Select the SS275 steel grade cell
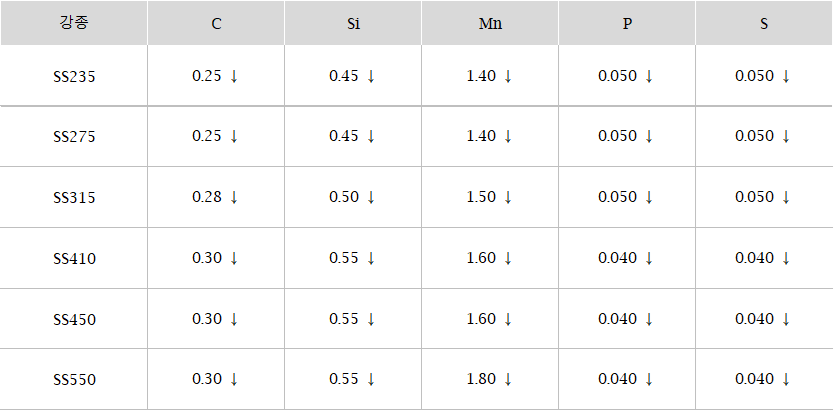This screenshot has height=411, width=834. [x=74, y=137]
